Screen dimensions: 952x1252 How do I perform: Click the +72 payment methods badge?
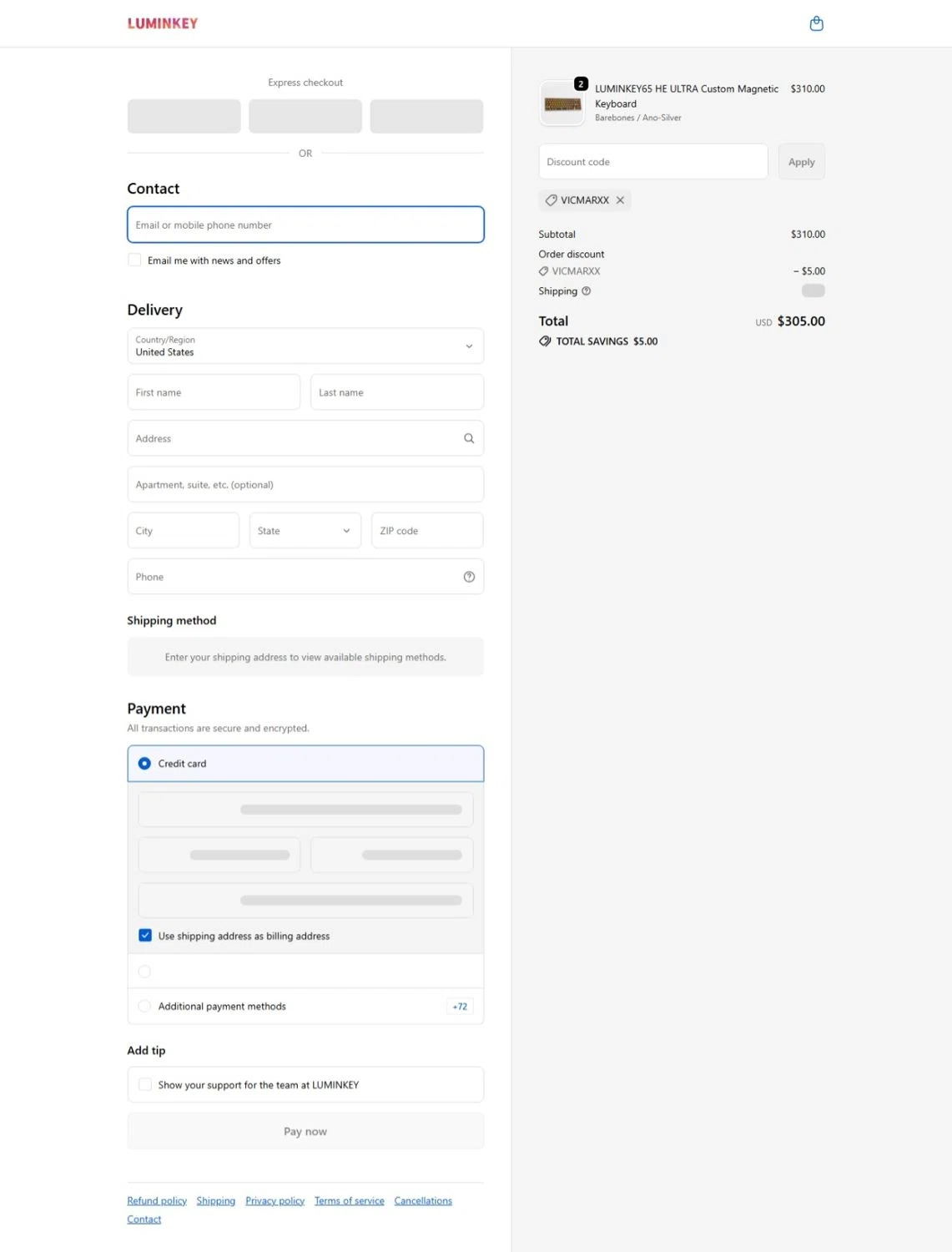pos(460,1007)
